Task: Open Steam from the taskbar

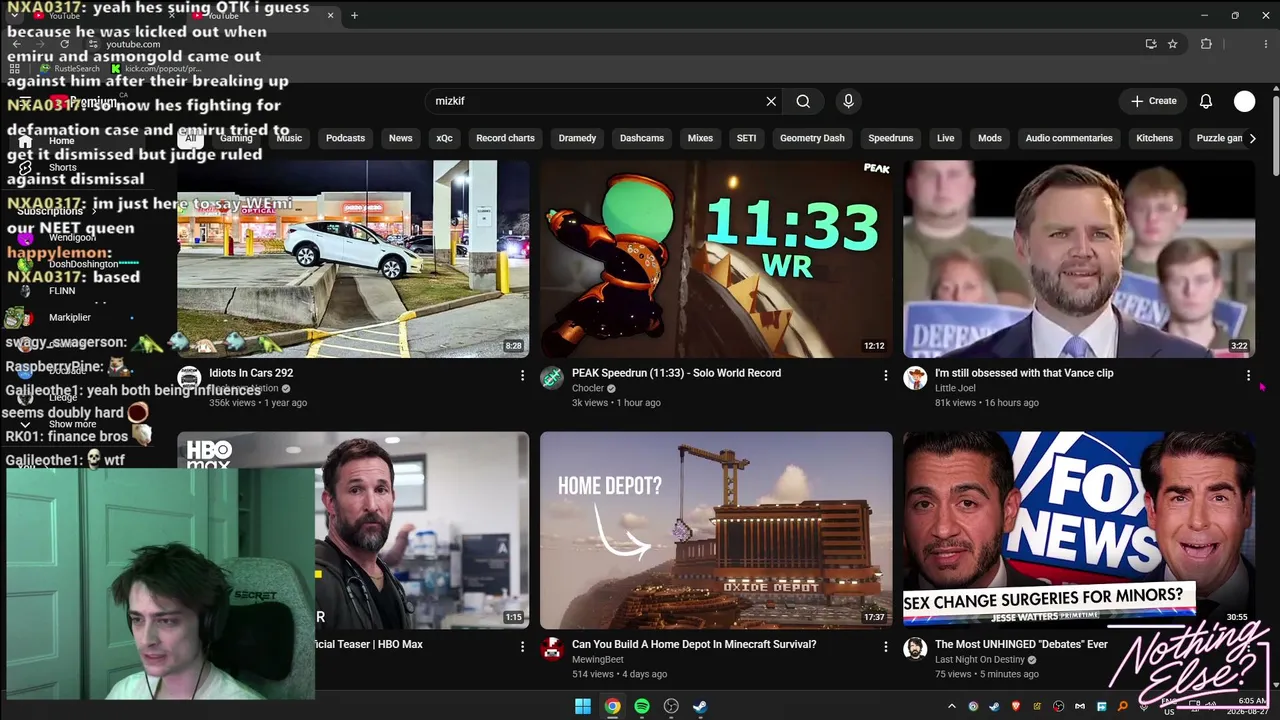Action: (700, 706)
